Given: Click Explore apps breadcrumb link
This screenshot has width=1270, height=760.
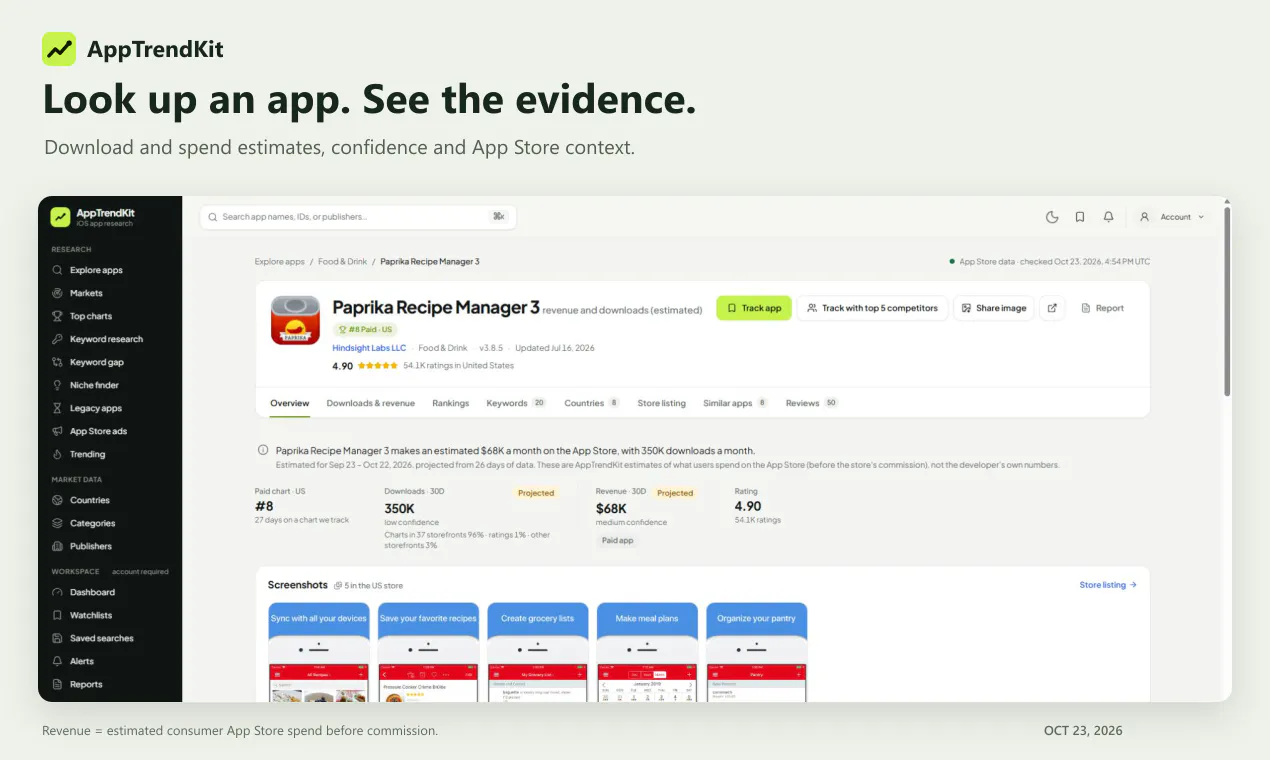Looking at the screenshot, I should (x=279, y=261).
